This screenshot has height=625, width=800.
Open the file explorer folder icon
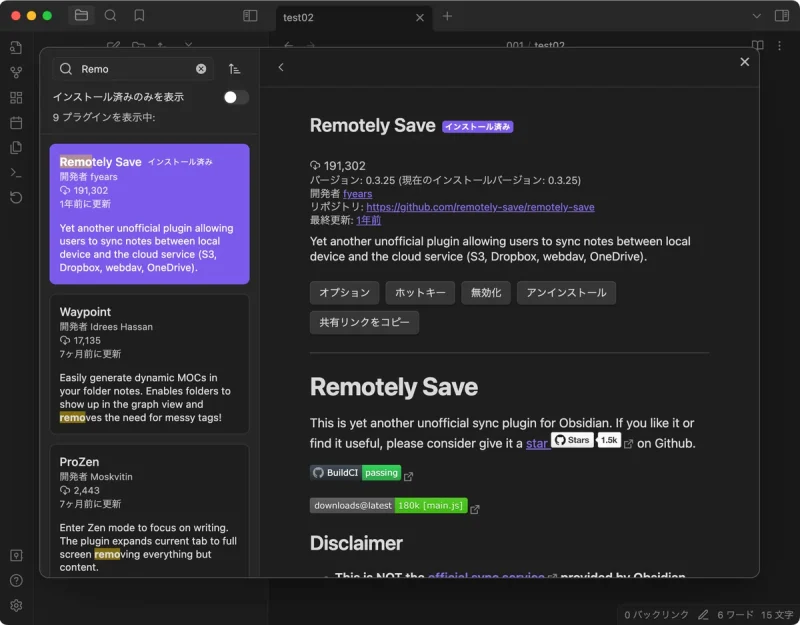[x=81, y=15]
